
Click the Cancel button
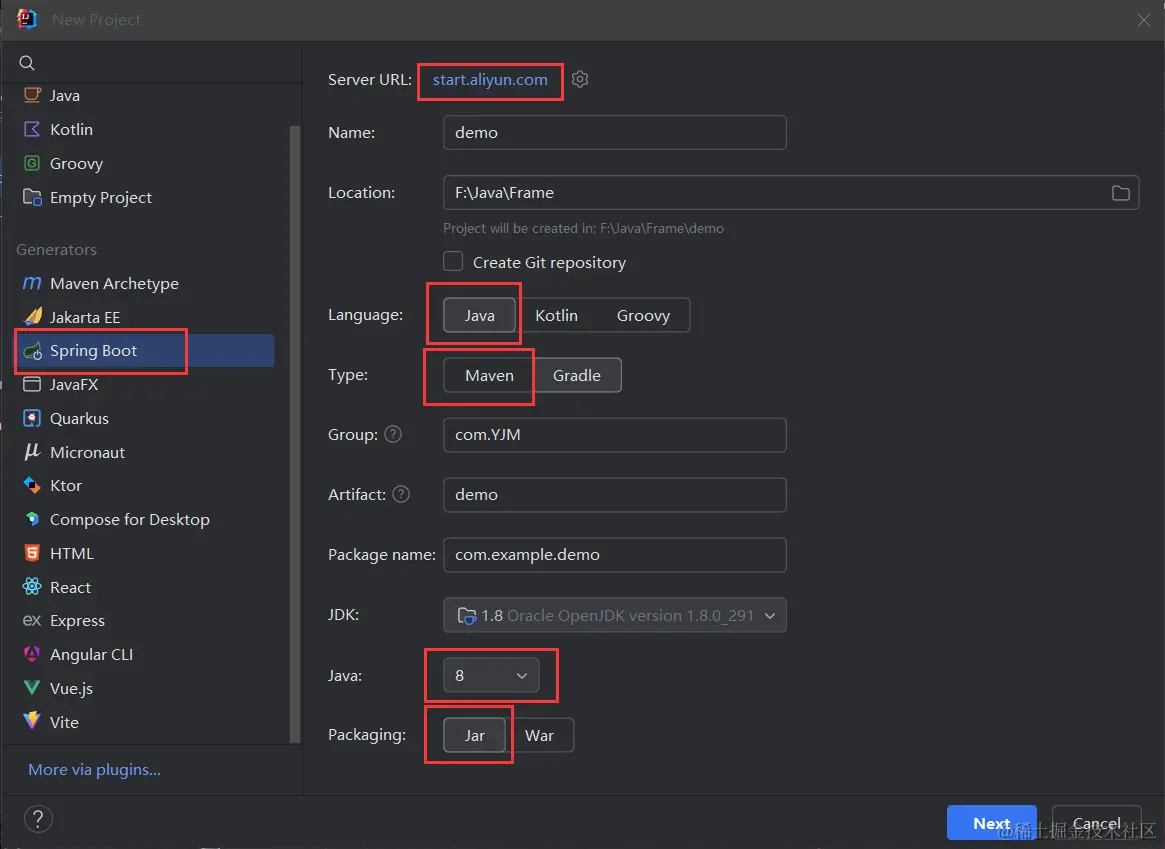tap(1097, 823)
